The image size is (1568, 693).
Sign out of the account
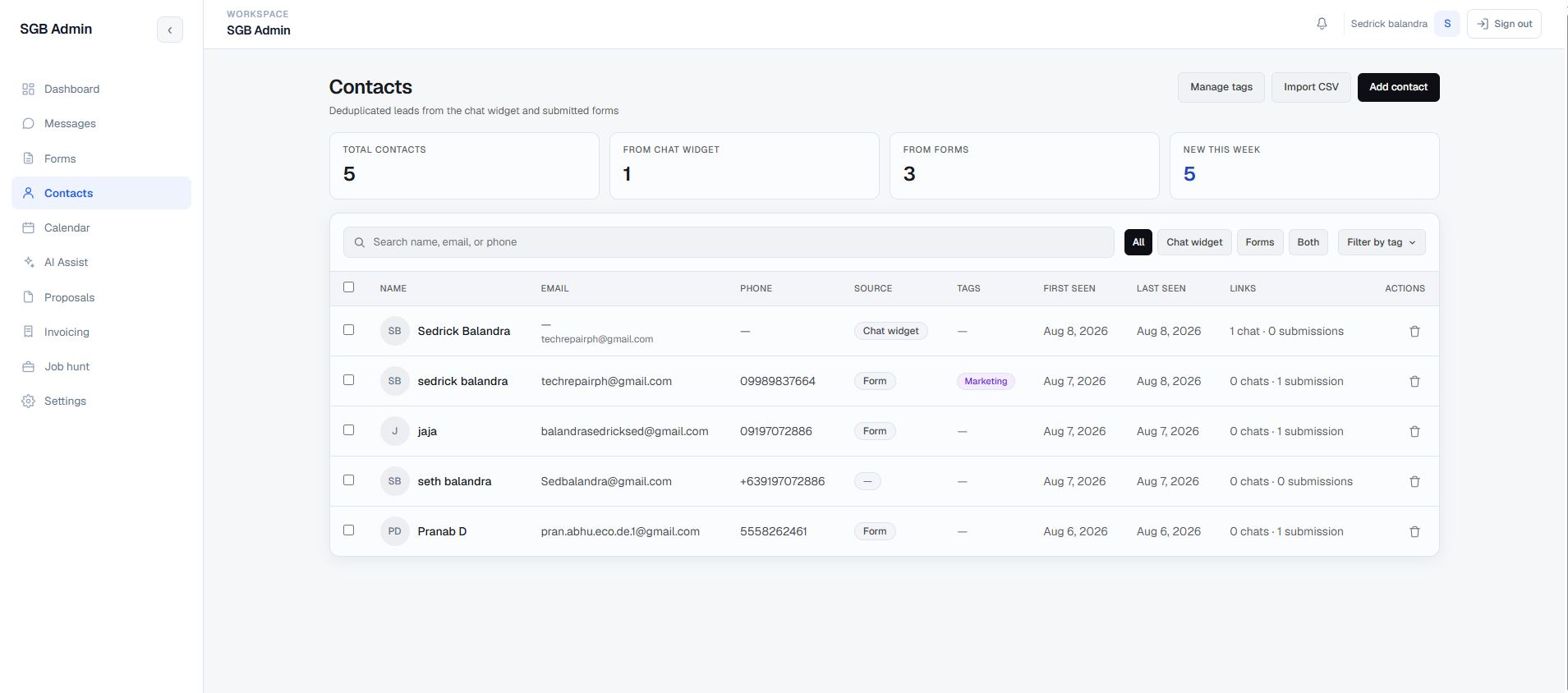1504,24
